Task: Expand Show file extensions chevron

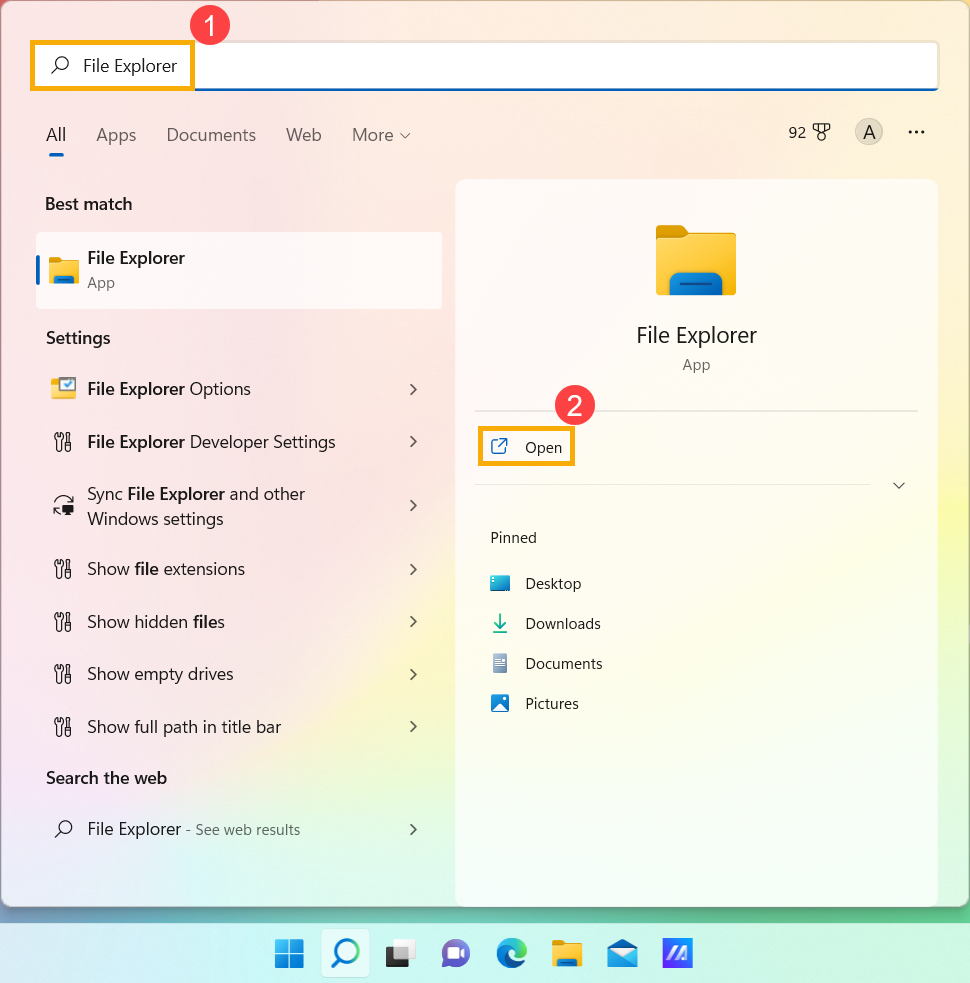Action: pos(413,569)
